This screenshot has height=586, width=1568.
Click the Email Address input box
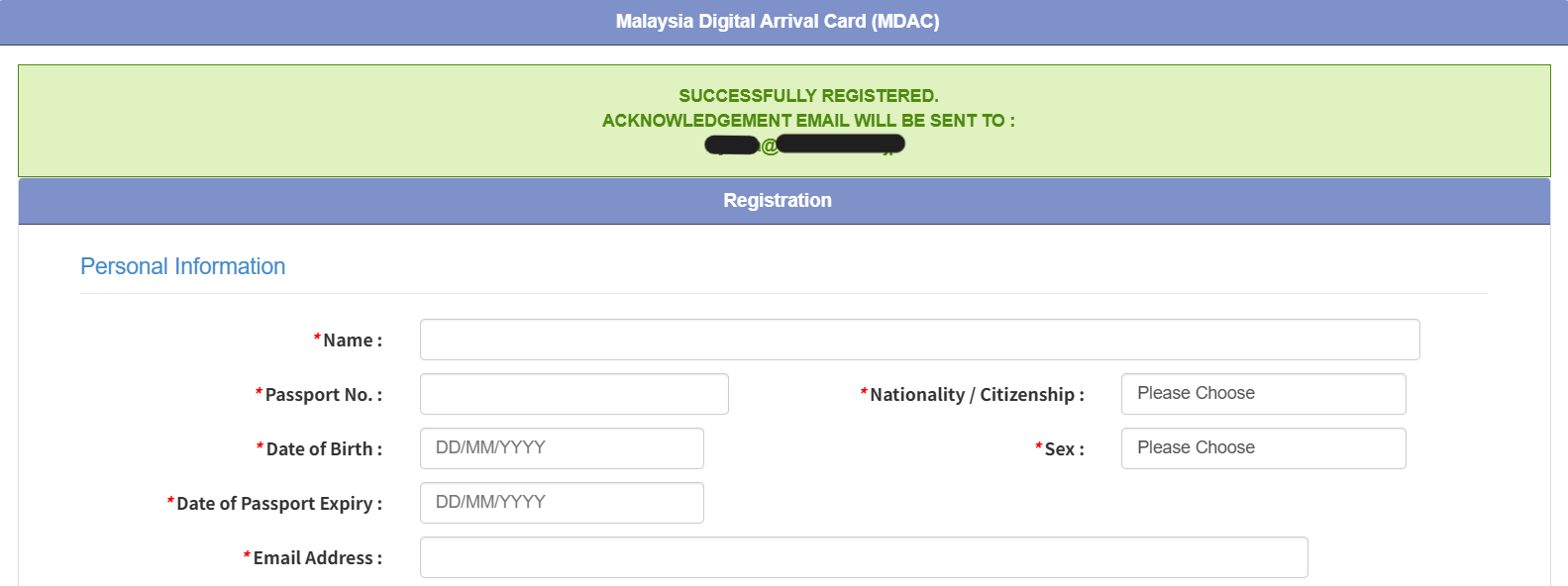point(864,557)
